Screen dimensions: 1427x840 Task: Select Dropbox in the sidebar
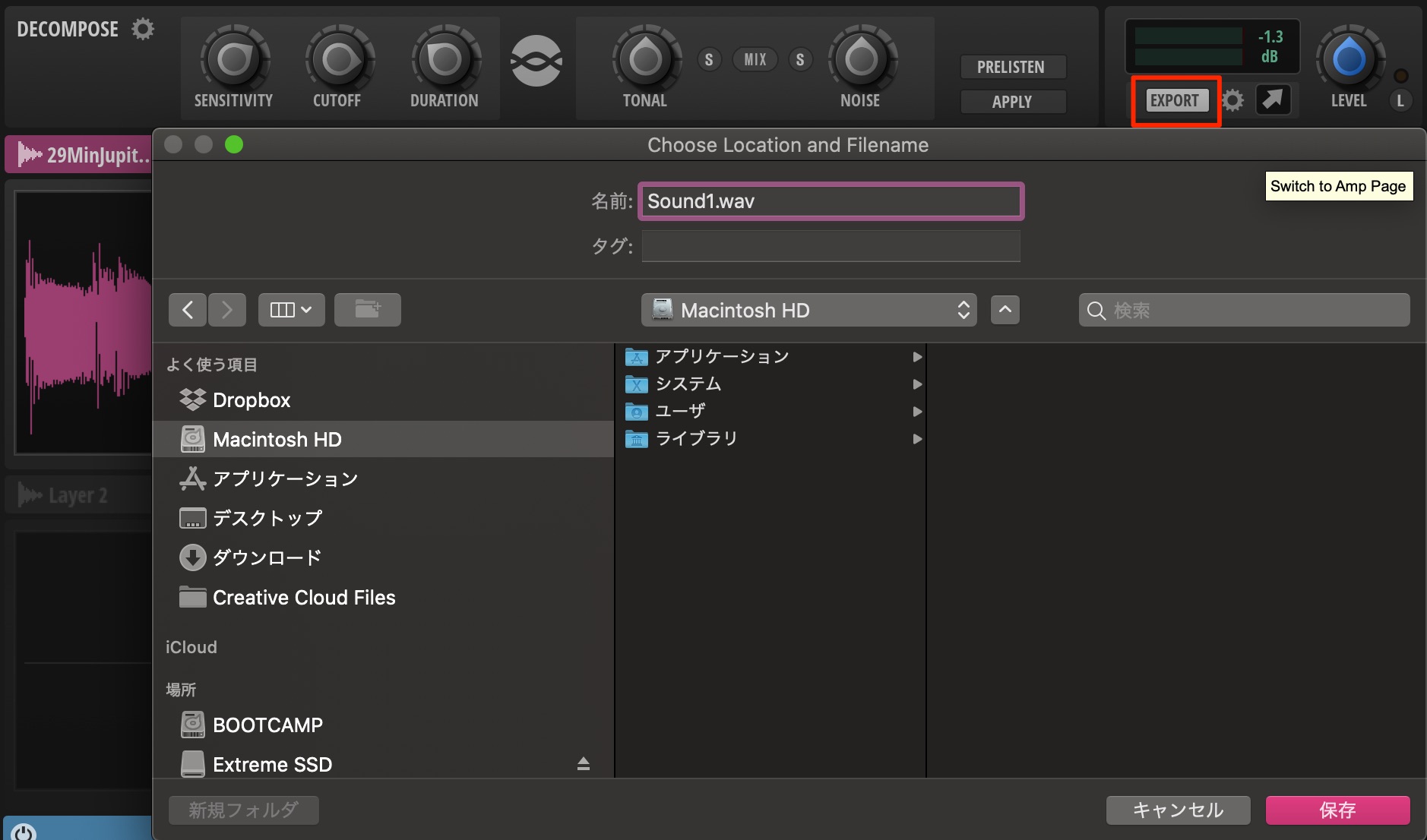tap(383, 400)
